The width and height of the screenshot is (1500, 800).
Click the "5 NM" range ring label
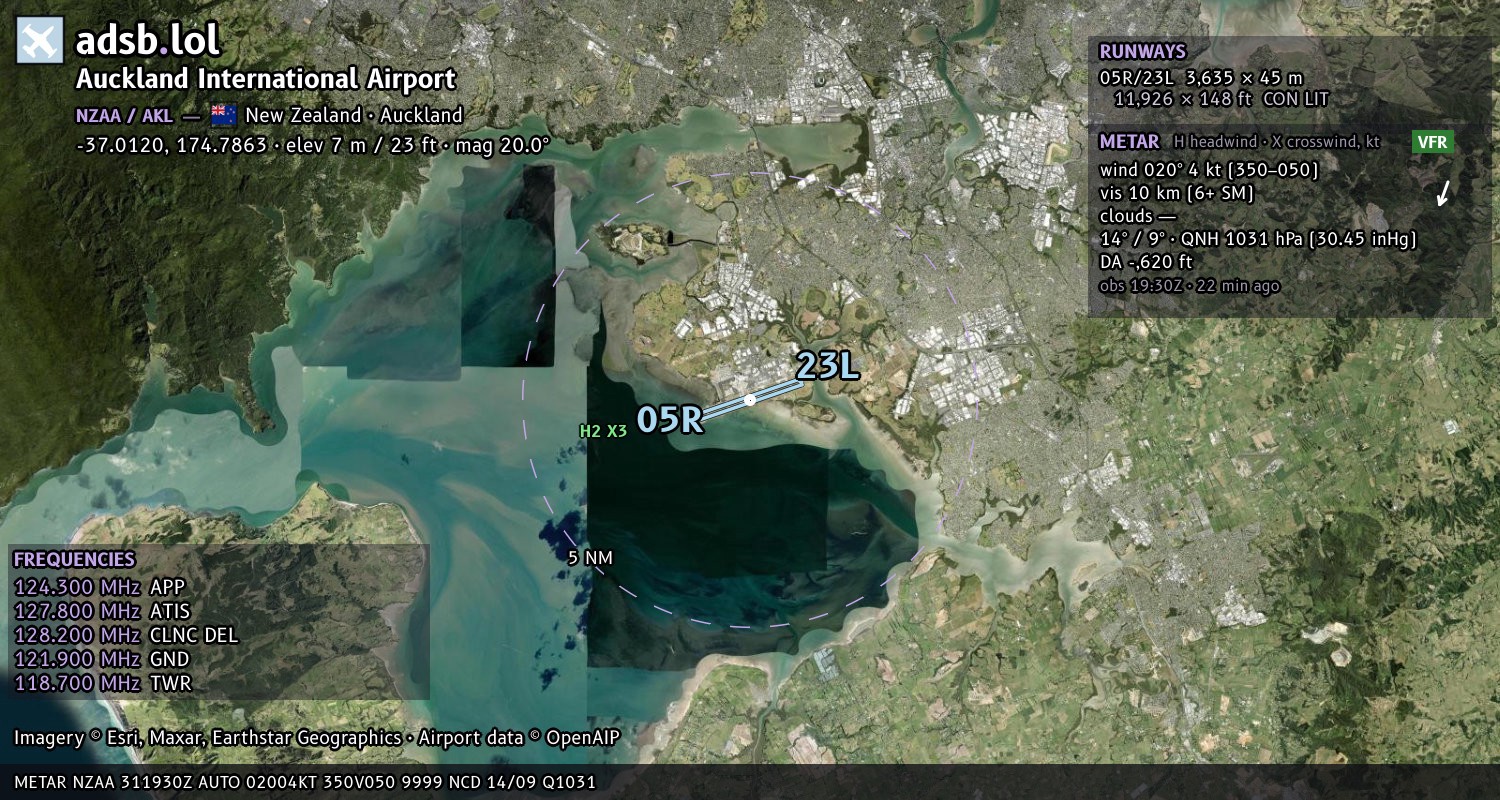tap(590, 558)
